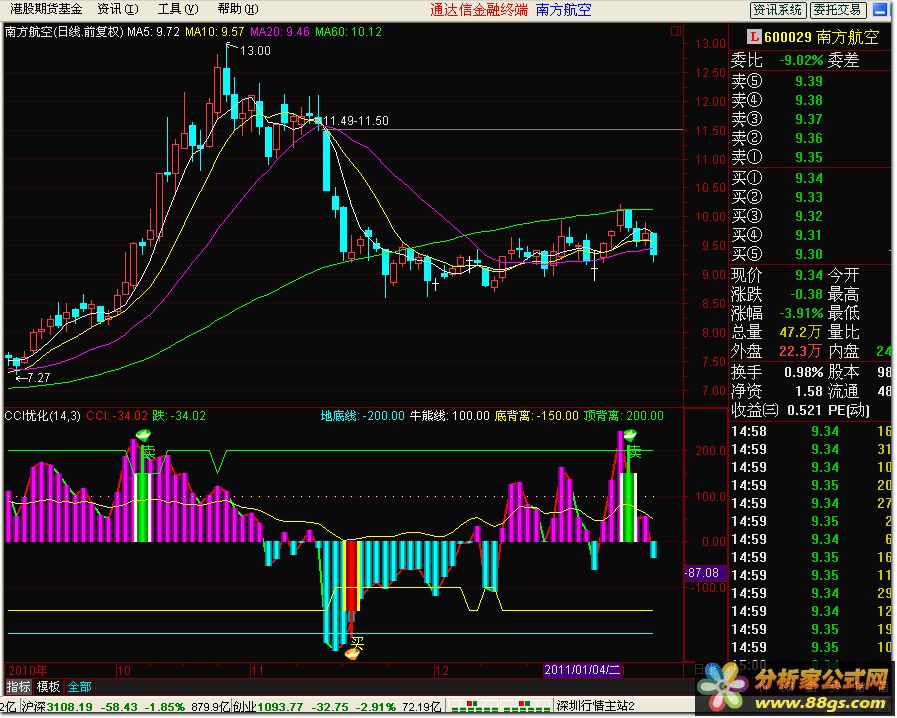
Task: Open the 资讯(I) menu
Action: (x=118, y=9)
